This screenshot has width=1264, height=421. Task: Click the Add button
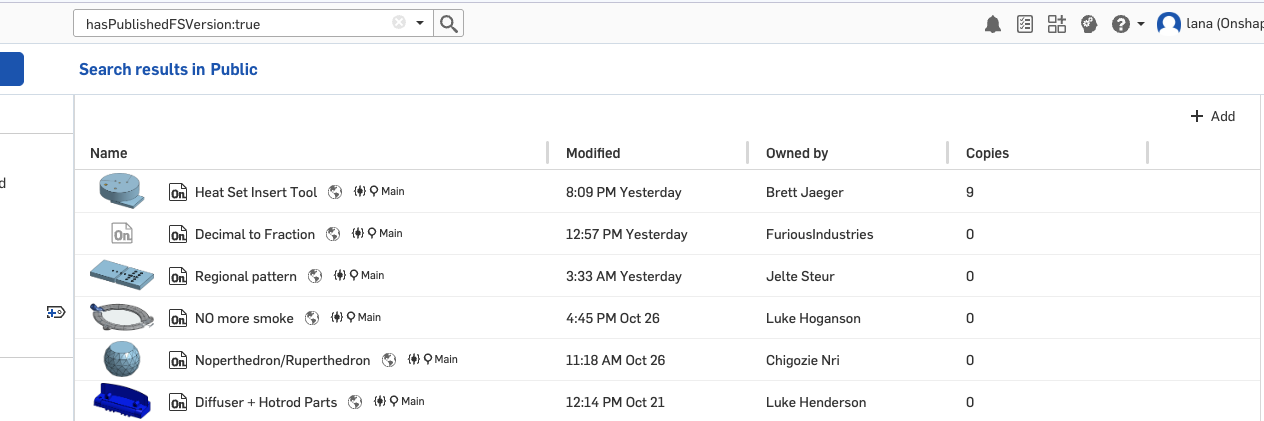(1213, 116)
